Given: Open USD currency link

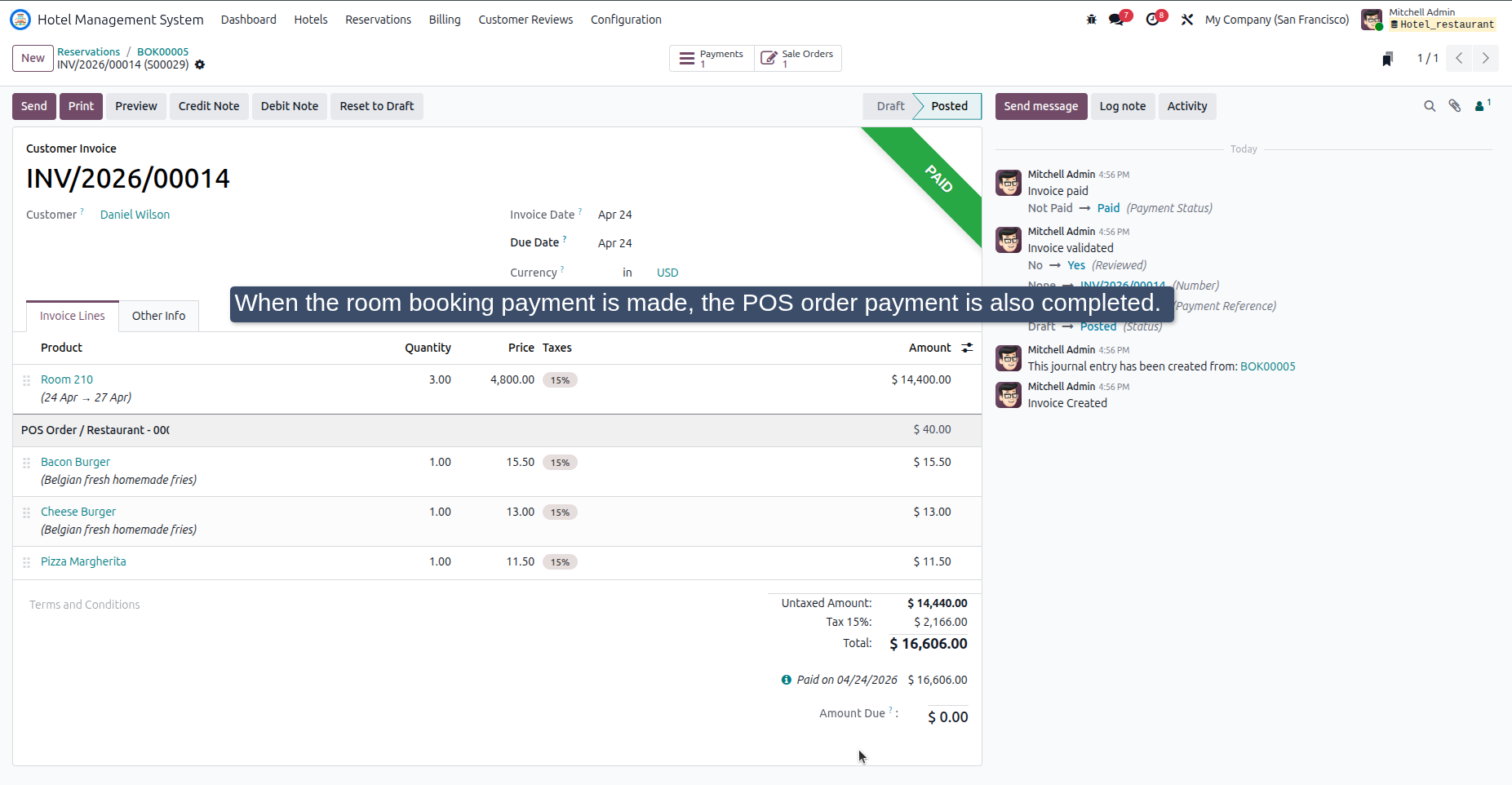Looking at the screenshot, I should click(x=667, y=273).
